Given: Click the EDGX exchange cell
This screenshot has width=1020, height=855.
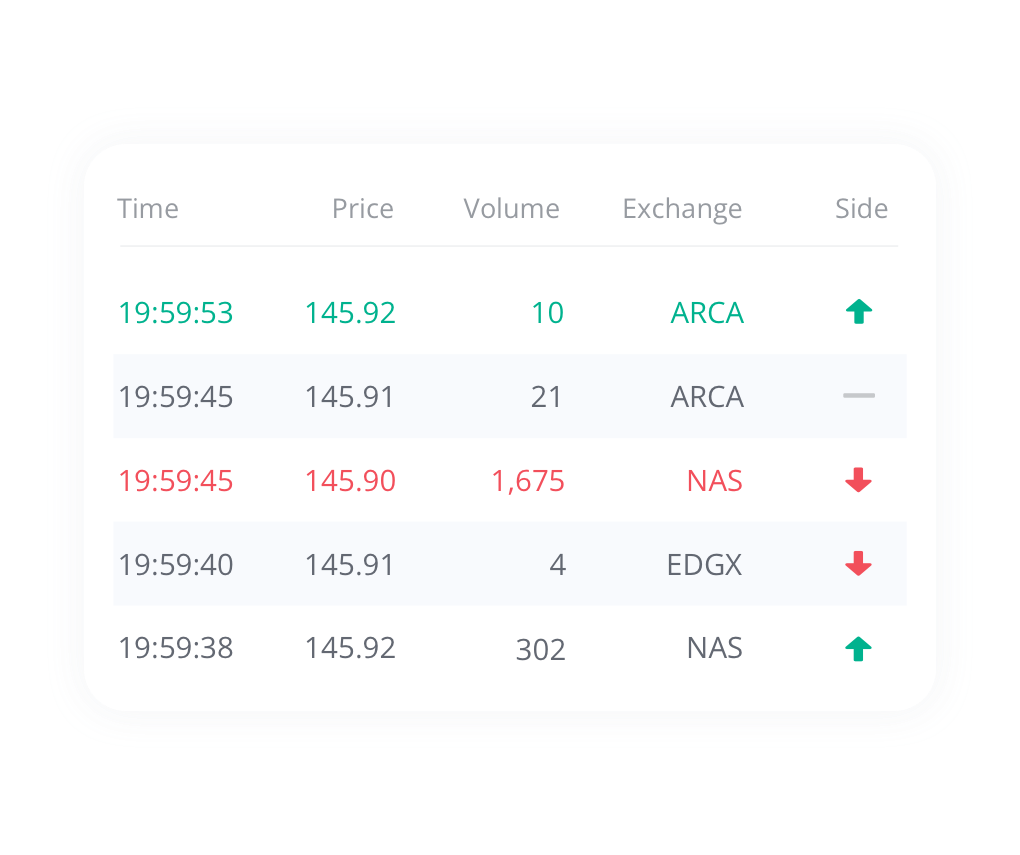Looking at the screenshot, I should tap(705, 565).
